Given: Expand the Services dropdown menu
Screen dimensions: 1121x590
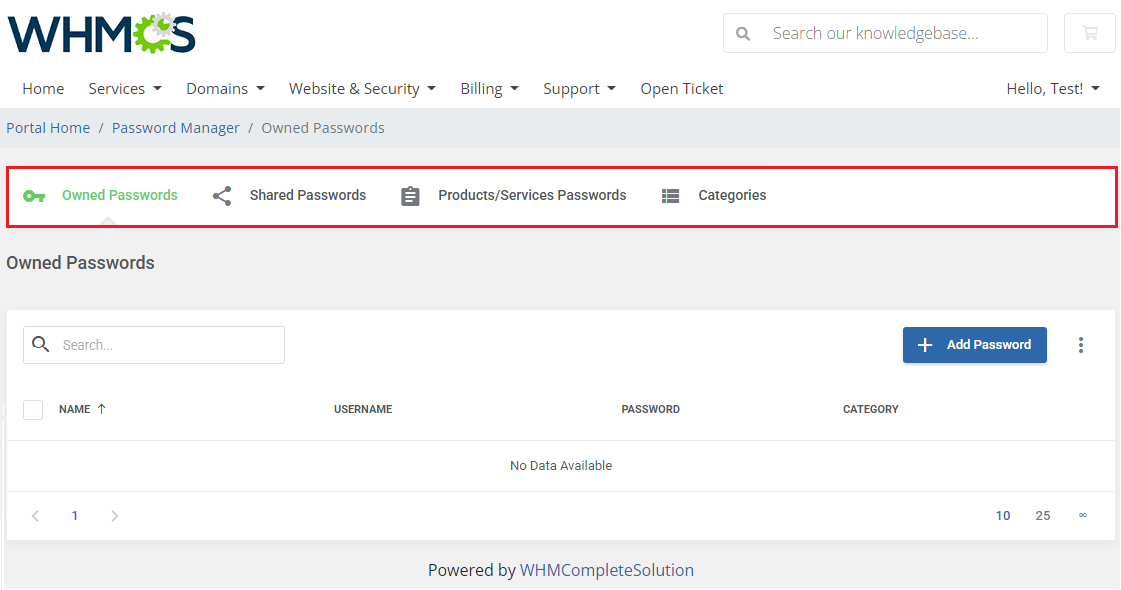Looking at the screenshot, I should point(125,89).
